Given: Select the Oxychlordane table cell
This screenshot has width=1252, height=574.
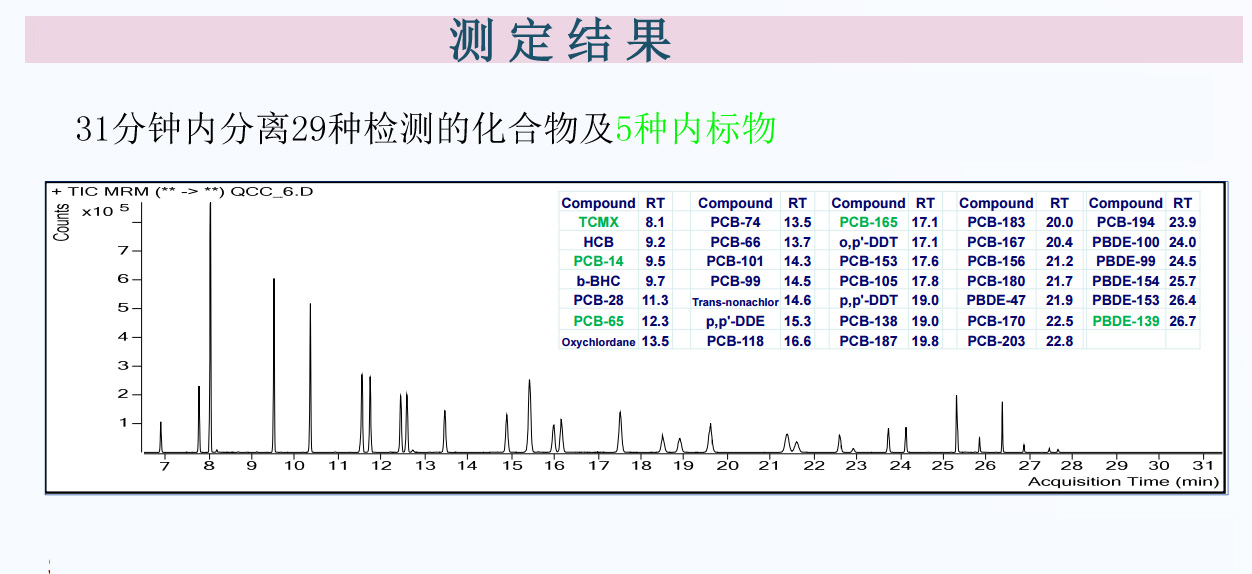Looking at the screenshot, I should coord(598,342).
